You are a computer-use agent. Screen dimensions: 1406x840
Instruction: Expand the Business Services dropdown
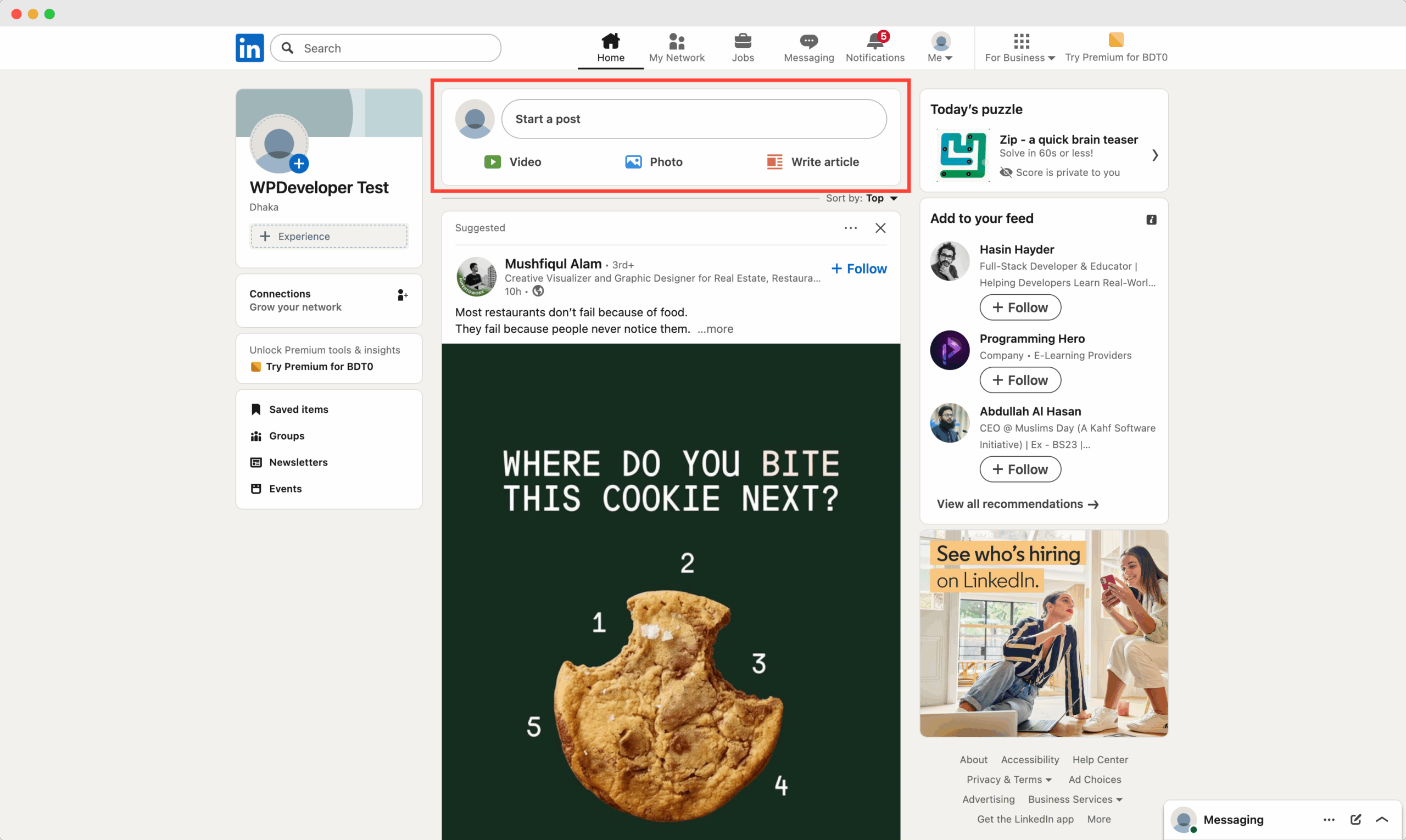click(1074, 799)
